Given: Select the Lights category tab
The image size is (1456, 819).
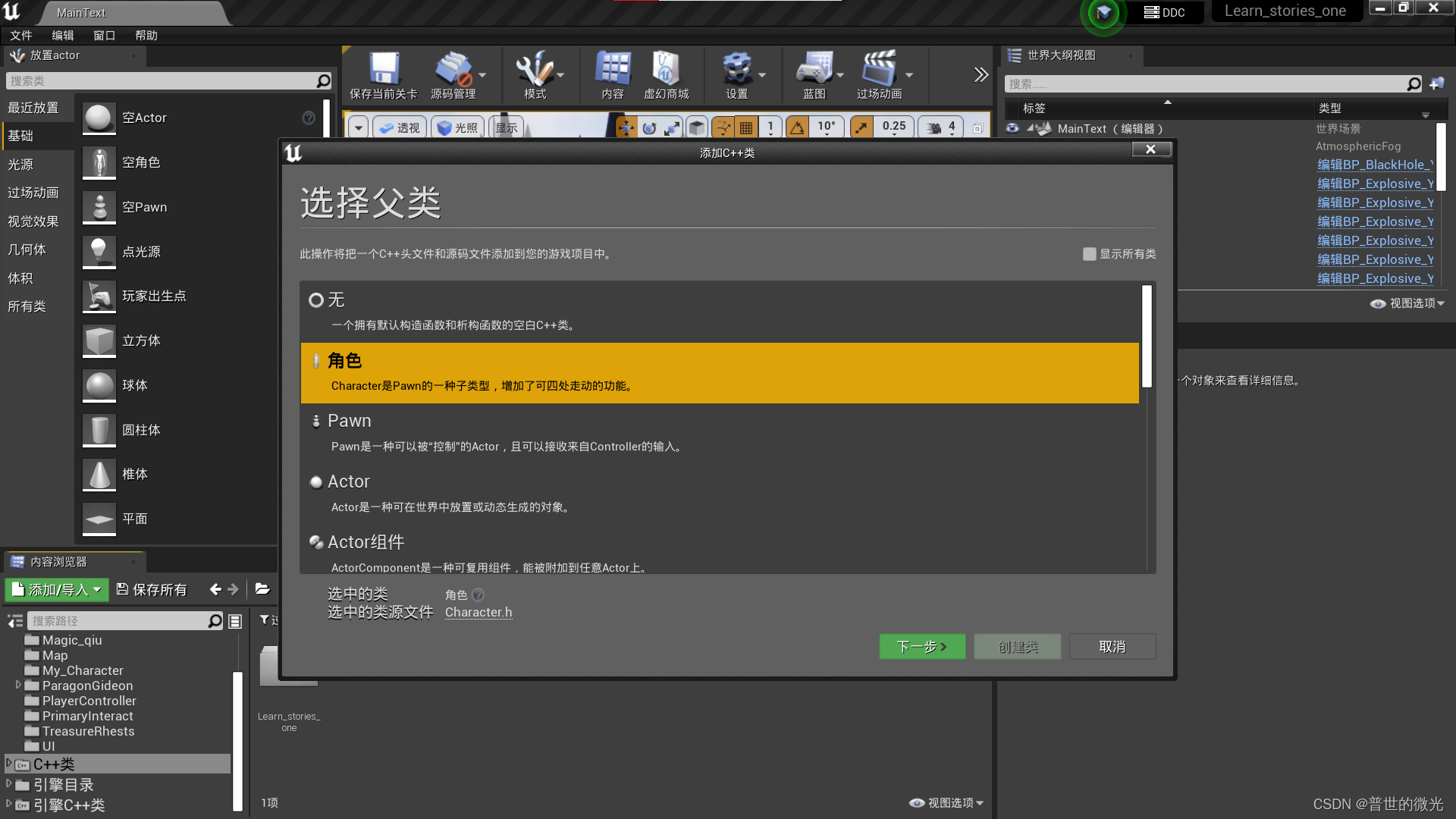Looking at the screenshot, I should point(21,165).
